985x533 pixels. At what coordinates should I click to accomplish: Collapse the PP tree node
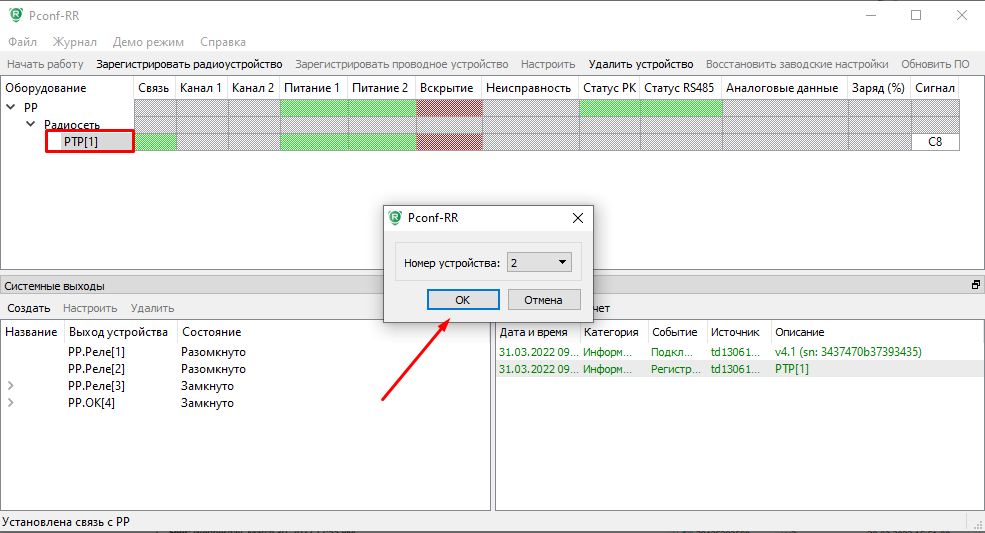pyautogui.click(x=11, y=107)
